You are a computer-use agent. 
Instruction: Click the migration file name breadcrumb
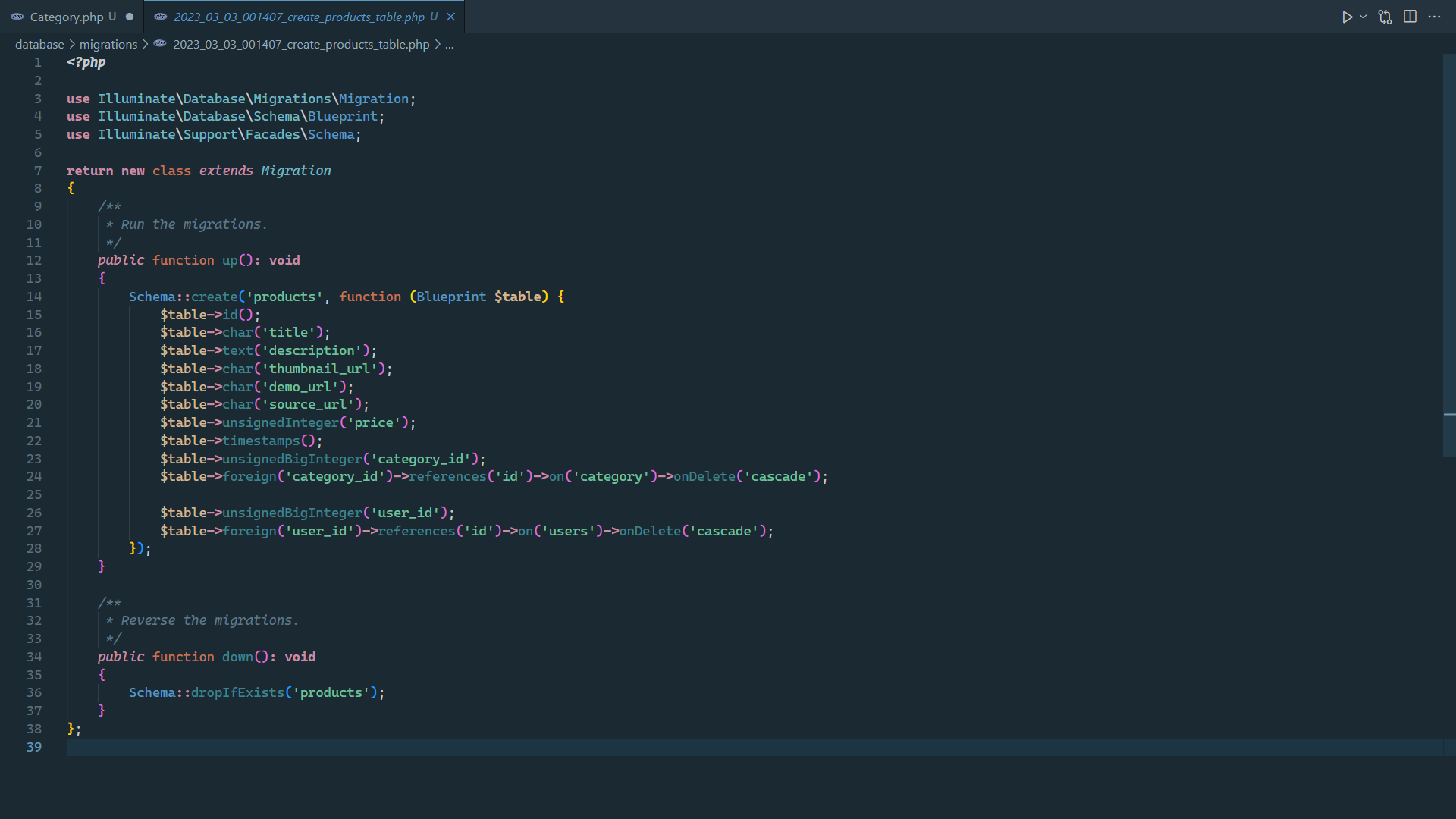tap(301, 44)
